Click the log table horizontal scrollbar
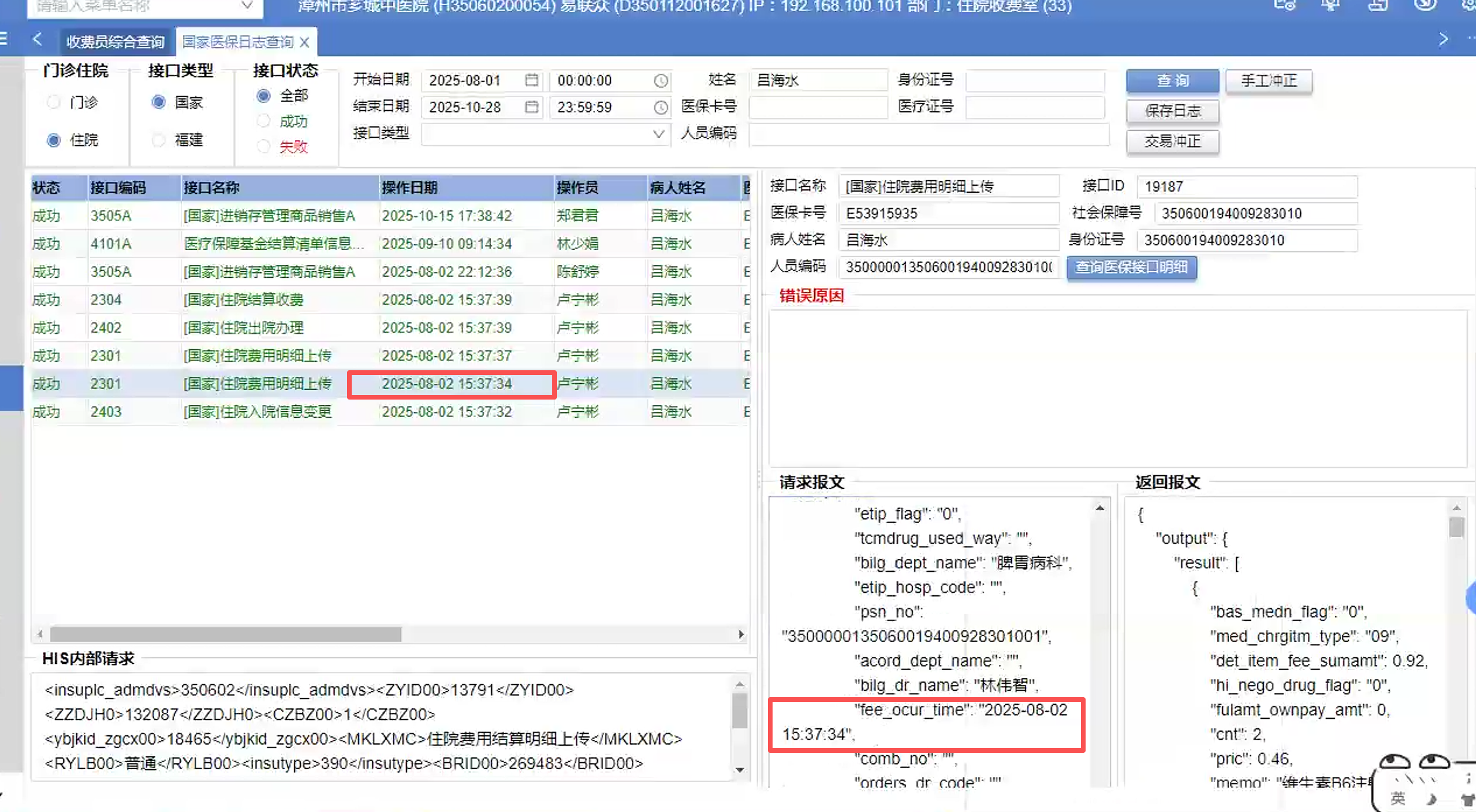 click(x=226, y=634)
